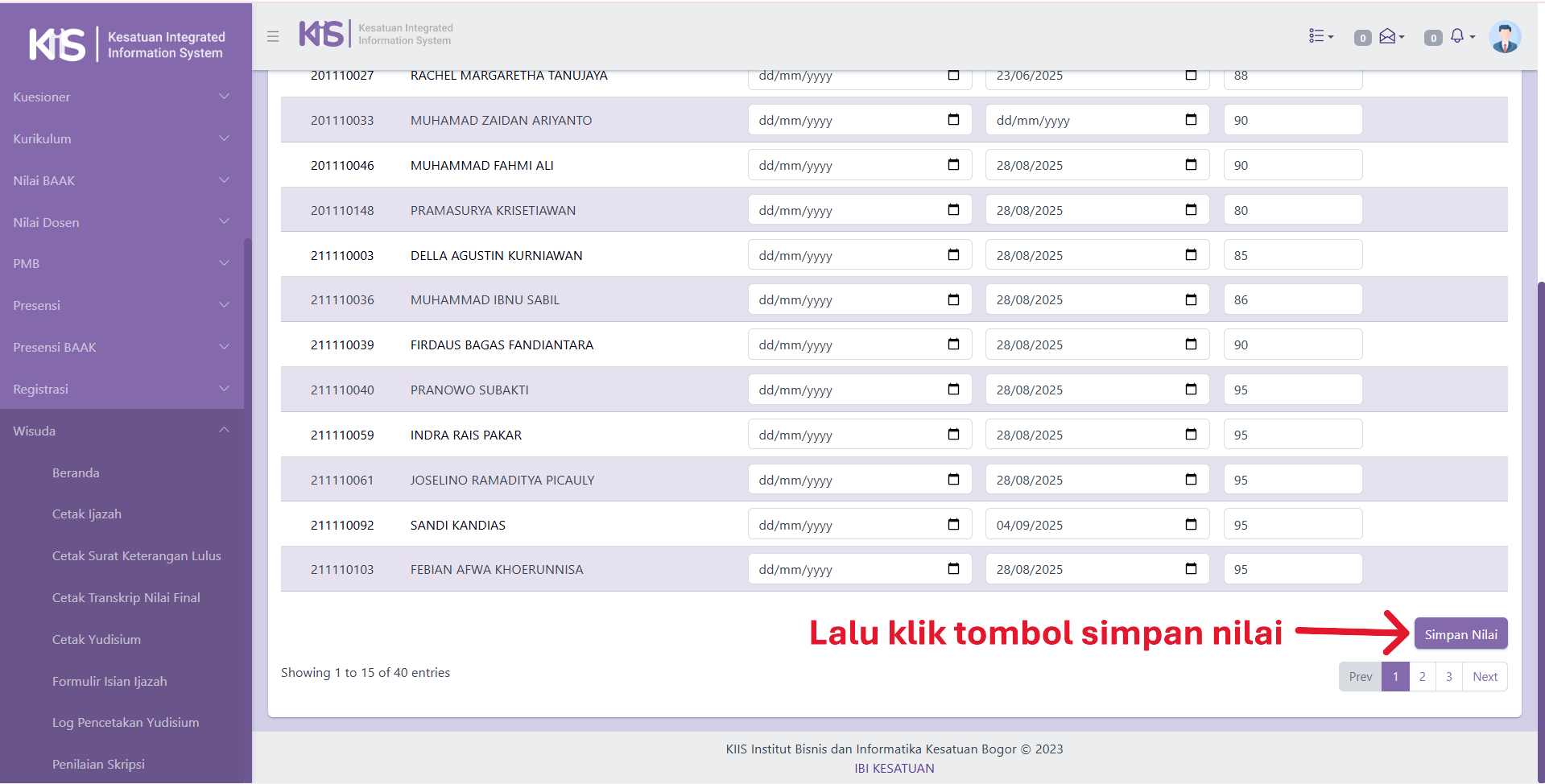Expand the Nilai Dosen sidebar menu
1545x784 pixels.
pyautogui.click(x=121, y=222)
